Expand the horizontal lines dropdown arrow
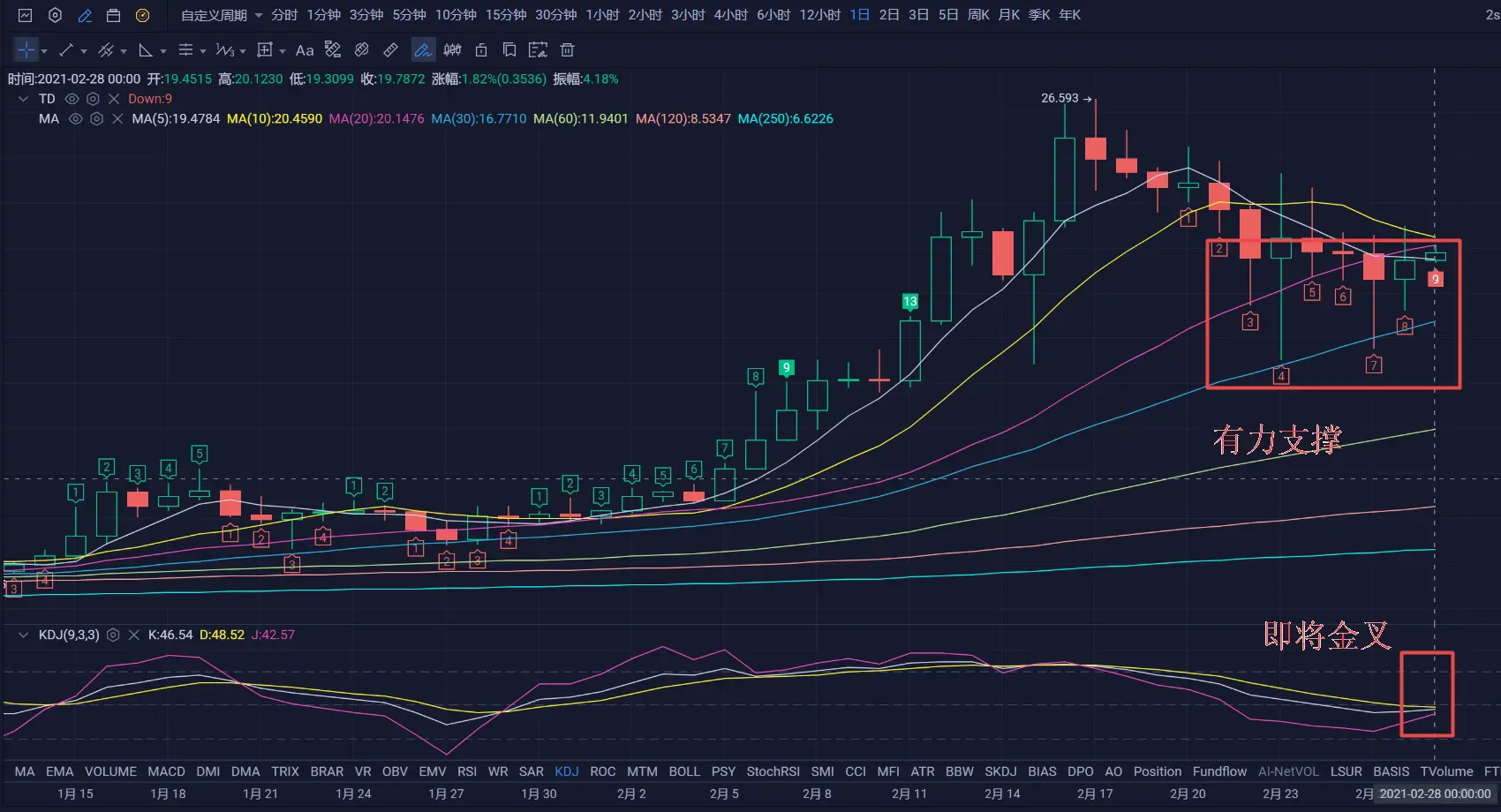The image size is (1501, 812). pos(203,51)
